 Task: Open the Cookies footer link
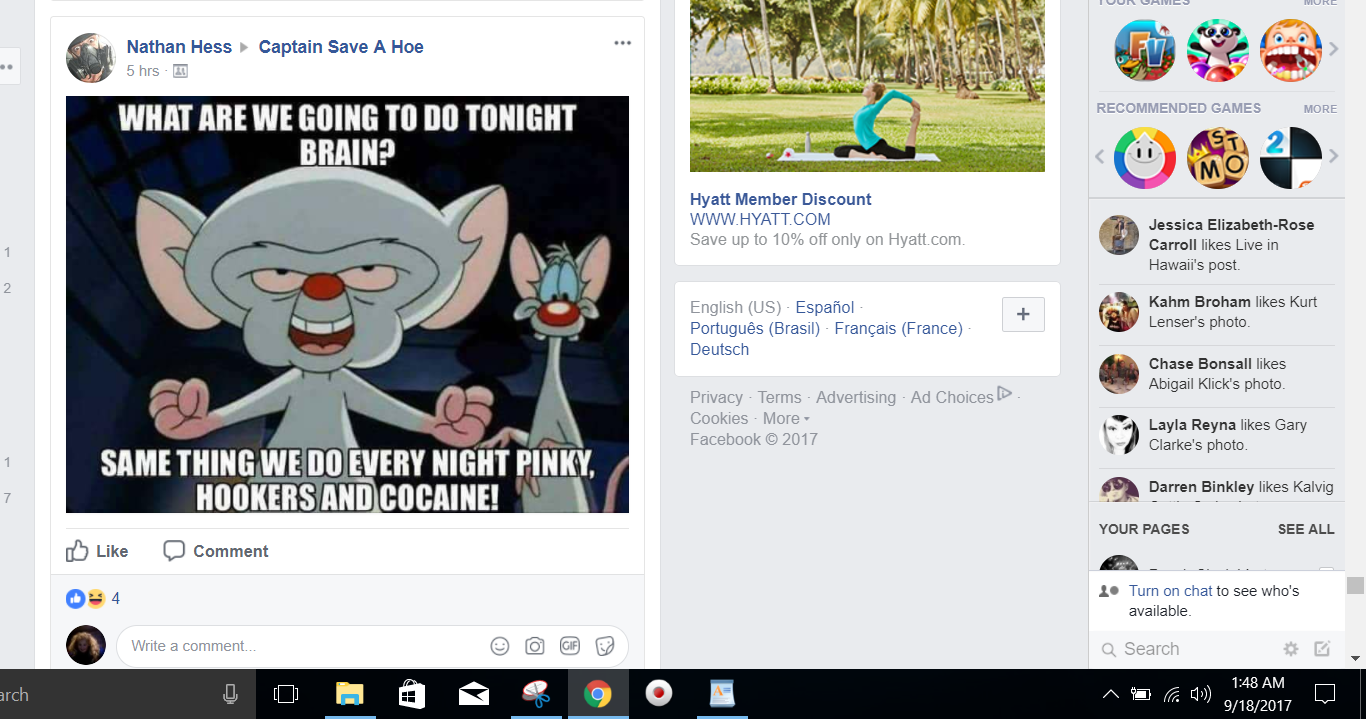pos(719,418)
